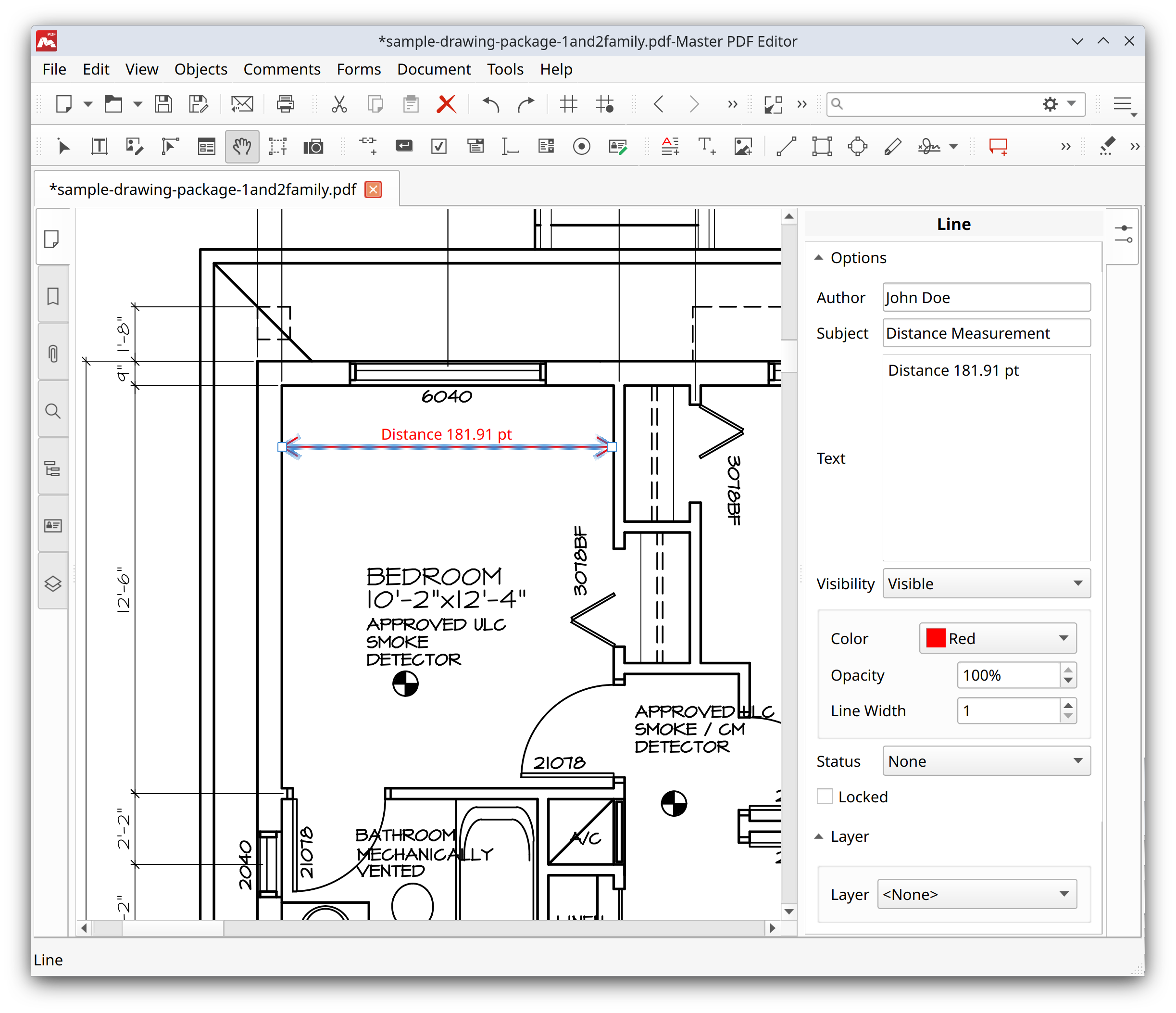The image size is (1176, 1013).
Task: Tick the Locked checkbox
Action: (824, 797)
